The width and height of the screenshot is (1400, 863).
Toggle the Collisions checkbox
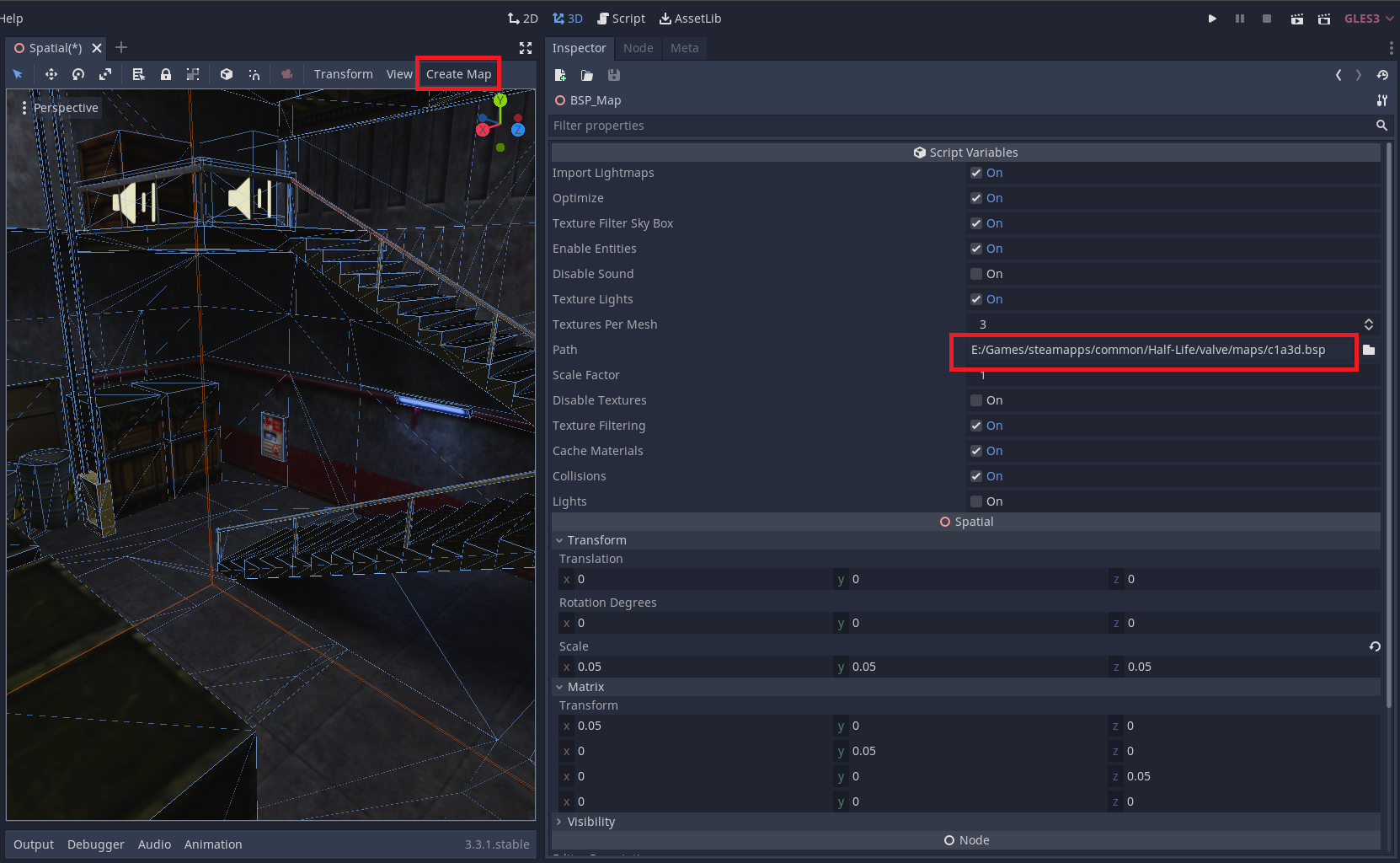(976, 476)
